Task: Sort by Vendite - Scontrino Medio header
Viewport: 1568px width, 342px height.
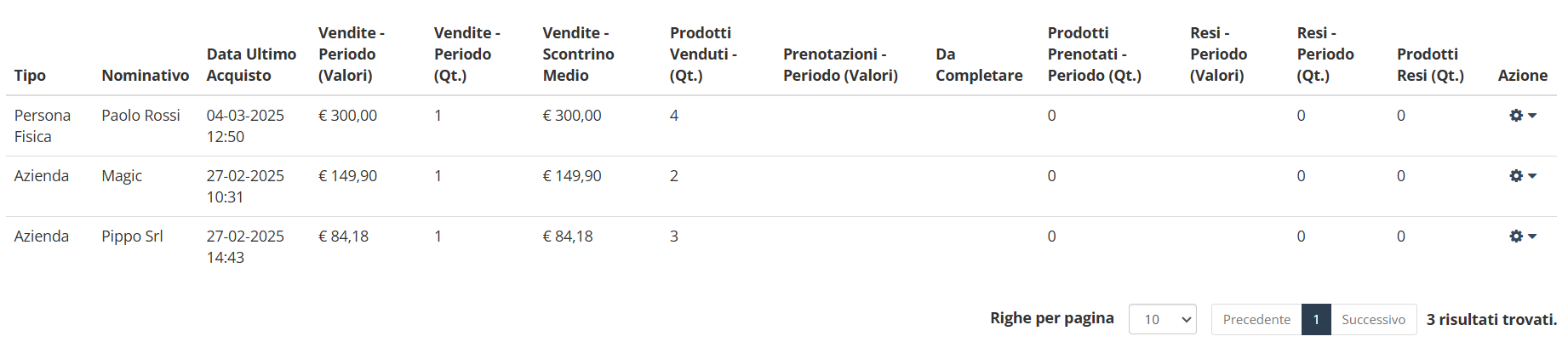Action: pyautogui.click(x=578, y=54)
